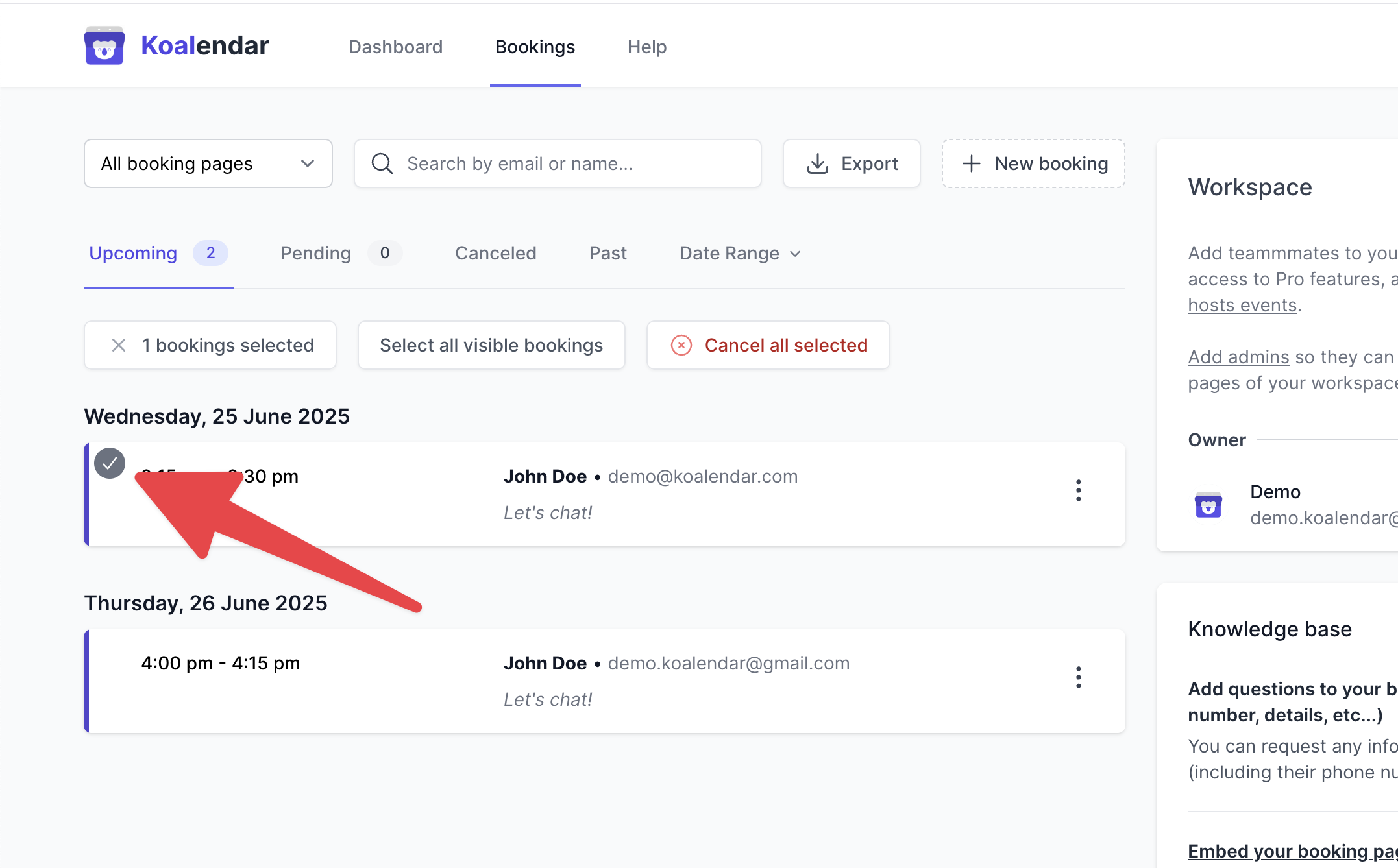
Task: Click the Let's chat! label in Thursday booking
Action: pyautogui.click(x=548, y=699)
